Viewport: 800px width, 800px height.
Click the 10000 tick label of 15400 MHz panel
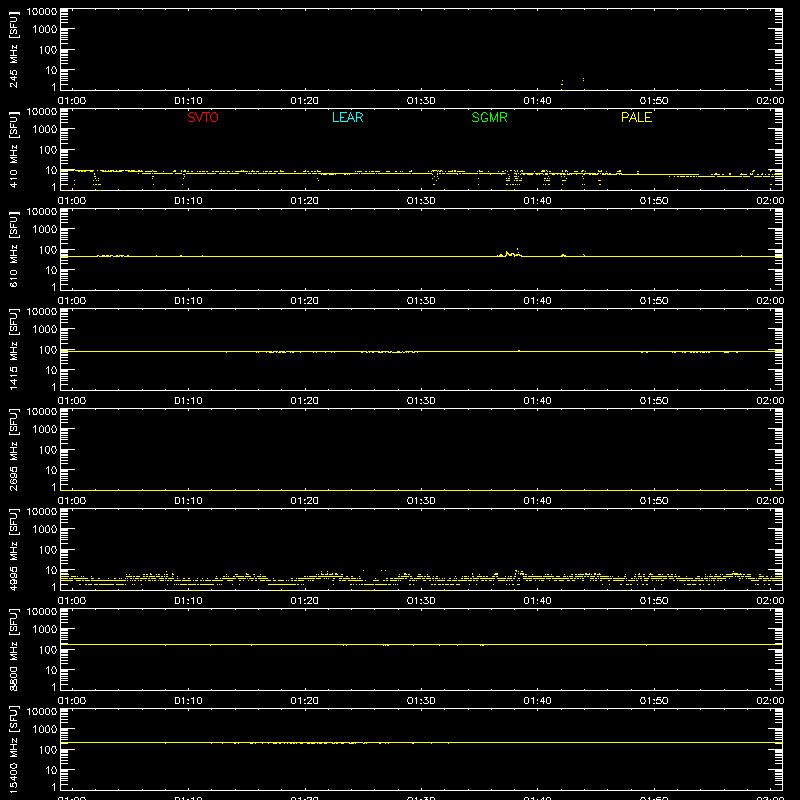coord(42,712)
